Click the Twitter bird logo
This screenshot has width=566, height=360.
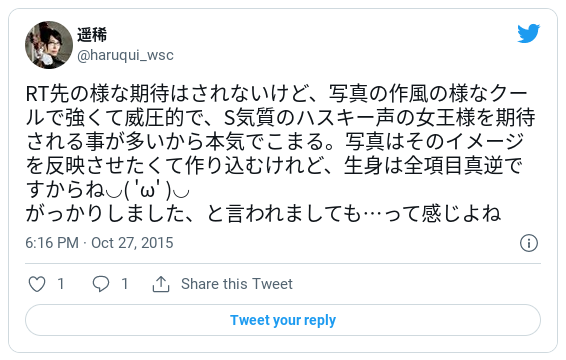[528, 34]
